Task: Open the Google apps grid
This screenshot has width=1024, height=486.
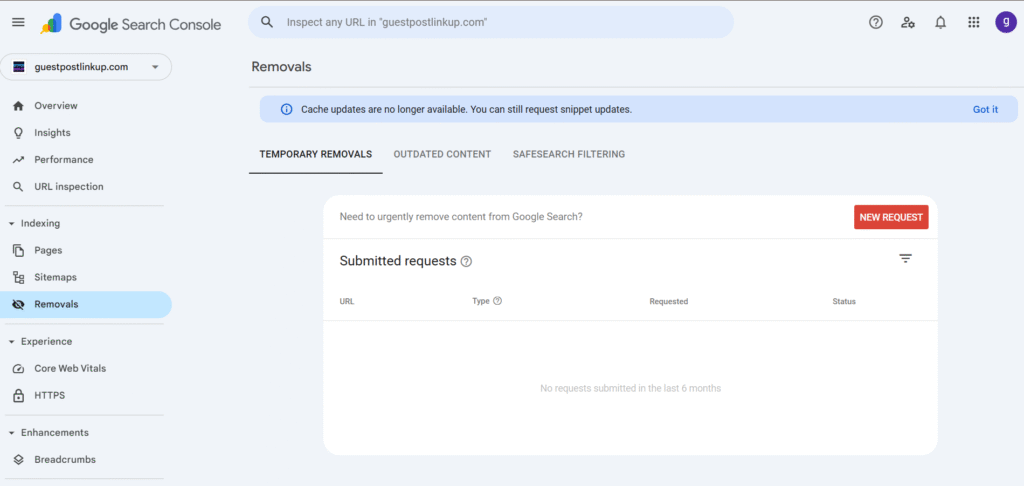Action: [973, 23]
